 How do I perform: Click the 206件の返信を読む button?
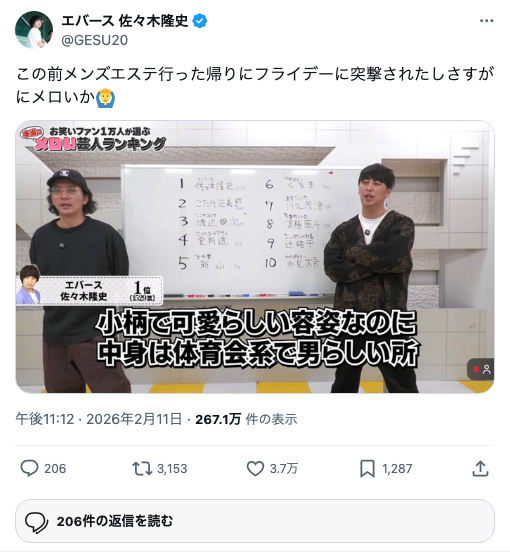(x=255, y=521)
